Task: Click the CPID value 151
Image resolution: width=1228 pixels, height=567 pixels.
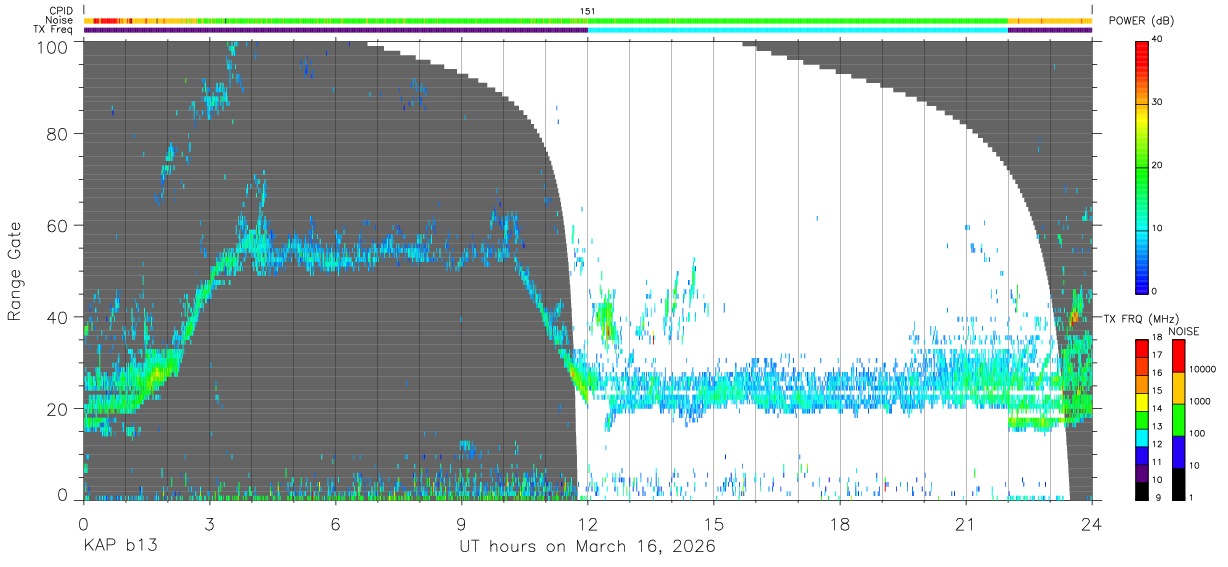Action: pyautogui.click(x=587, y=11)
